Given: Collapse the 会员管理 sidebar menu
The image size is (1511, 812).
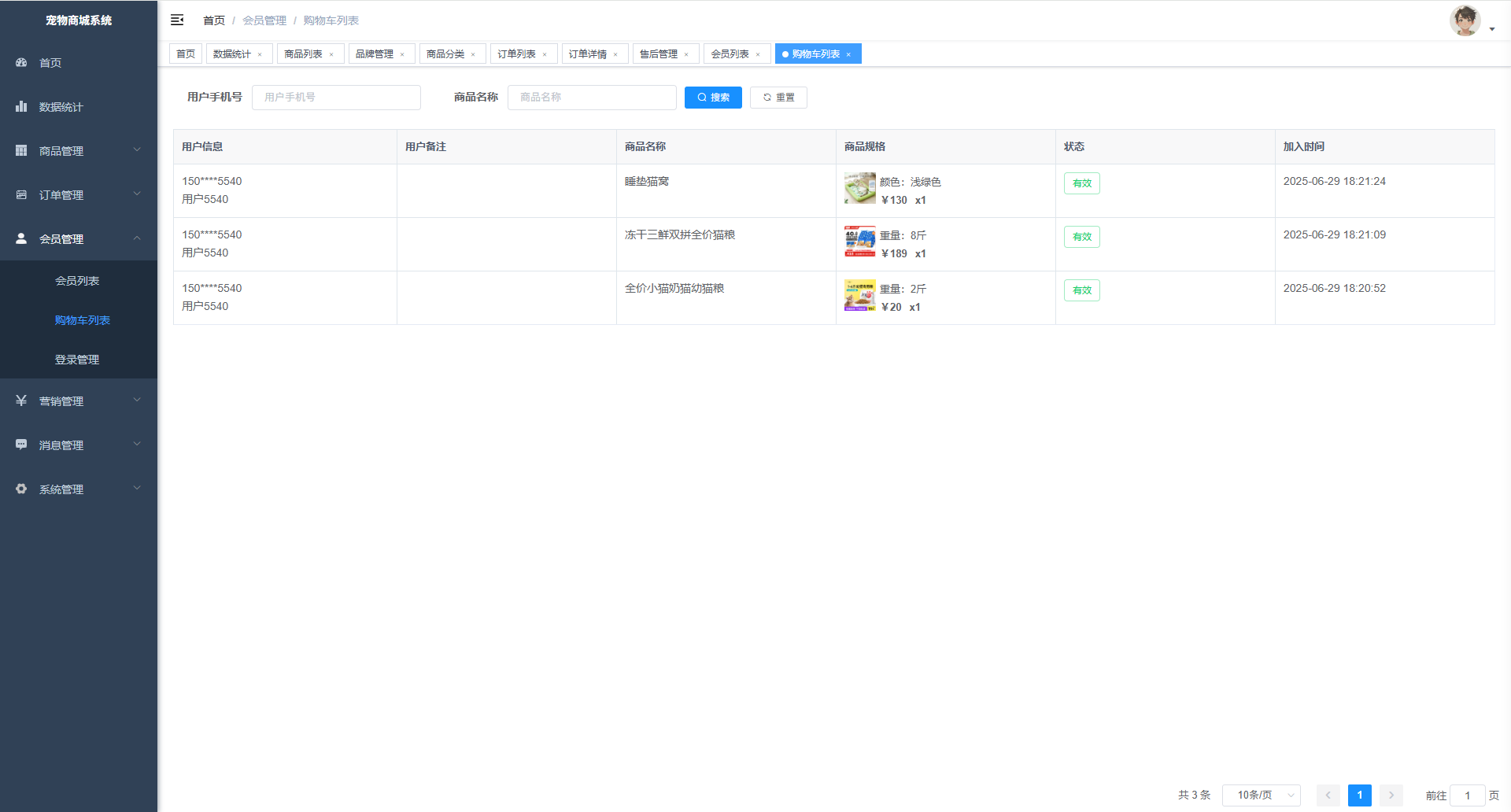Looking at the screenshot, I should click(x=79, y=238).
